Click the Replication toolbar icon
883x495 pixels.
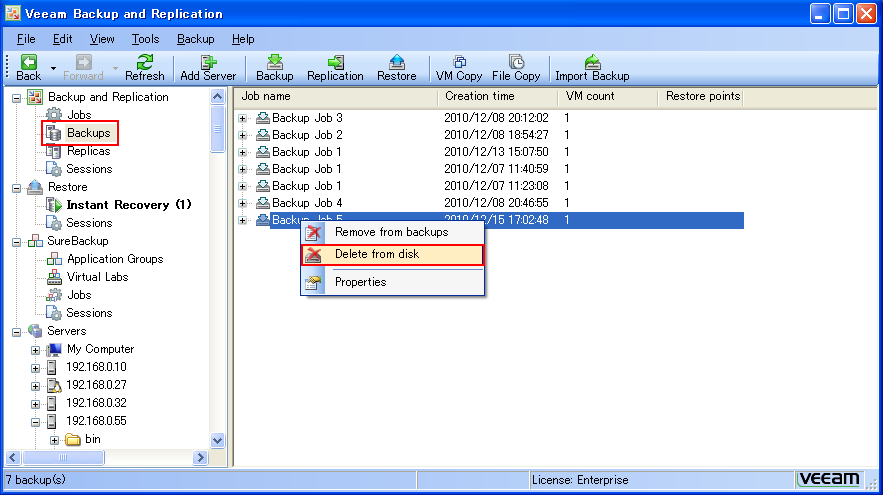[335, 68]
